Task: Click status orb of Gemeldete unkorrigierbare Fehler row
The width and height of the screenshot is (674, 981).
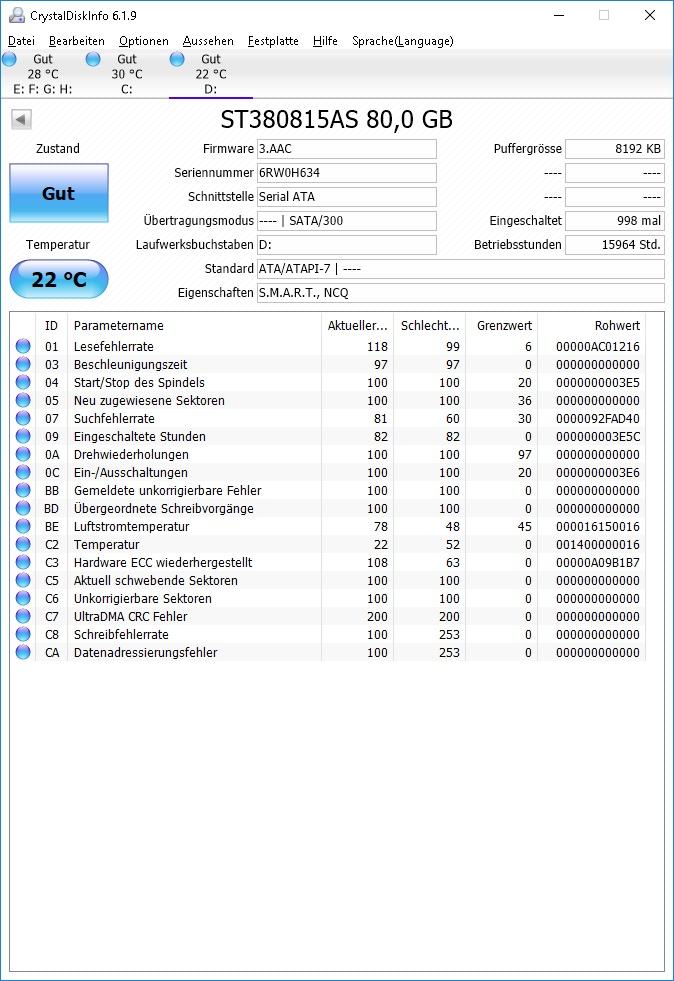Action: 23,490
